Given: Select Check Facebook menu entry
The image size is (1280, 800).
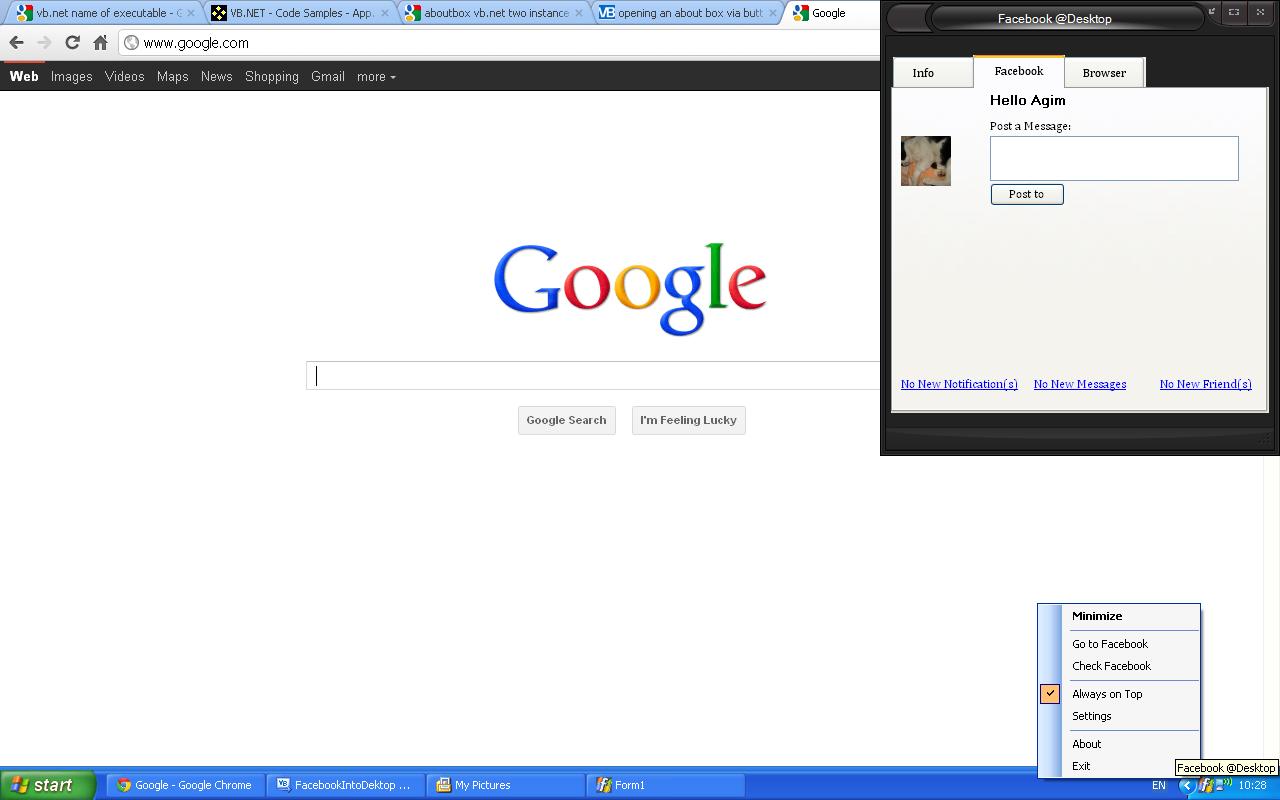Looking at the screenshot, I should 1119,666.
